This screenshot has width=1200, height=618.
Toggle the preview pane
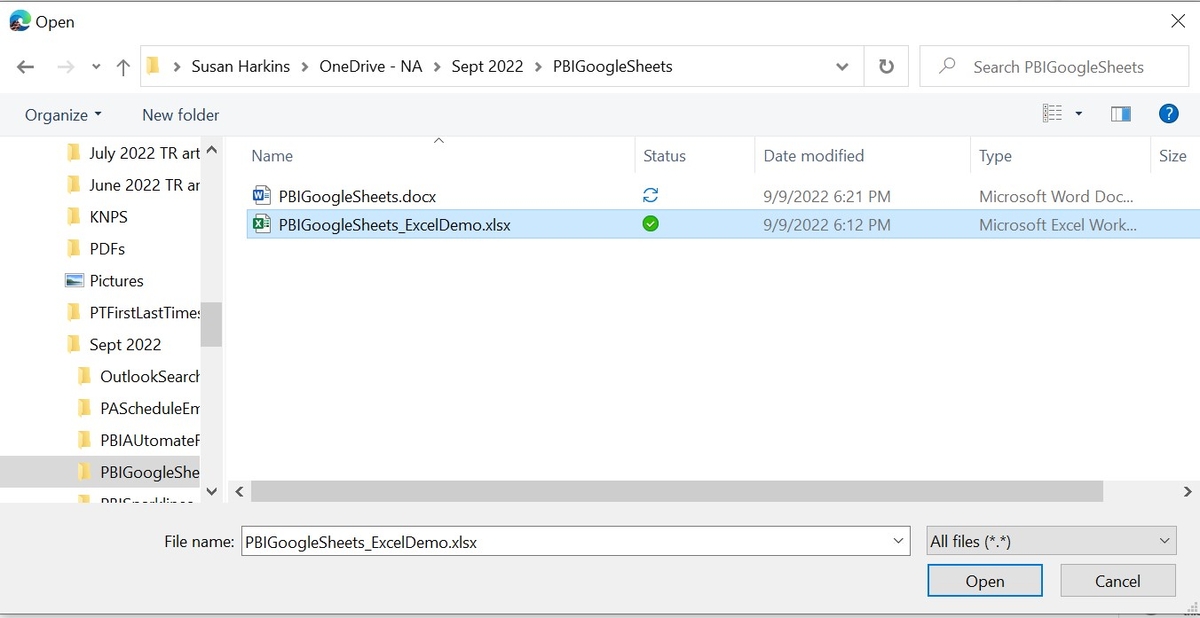[x=1120, y=113]
